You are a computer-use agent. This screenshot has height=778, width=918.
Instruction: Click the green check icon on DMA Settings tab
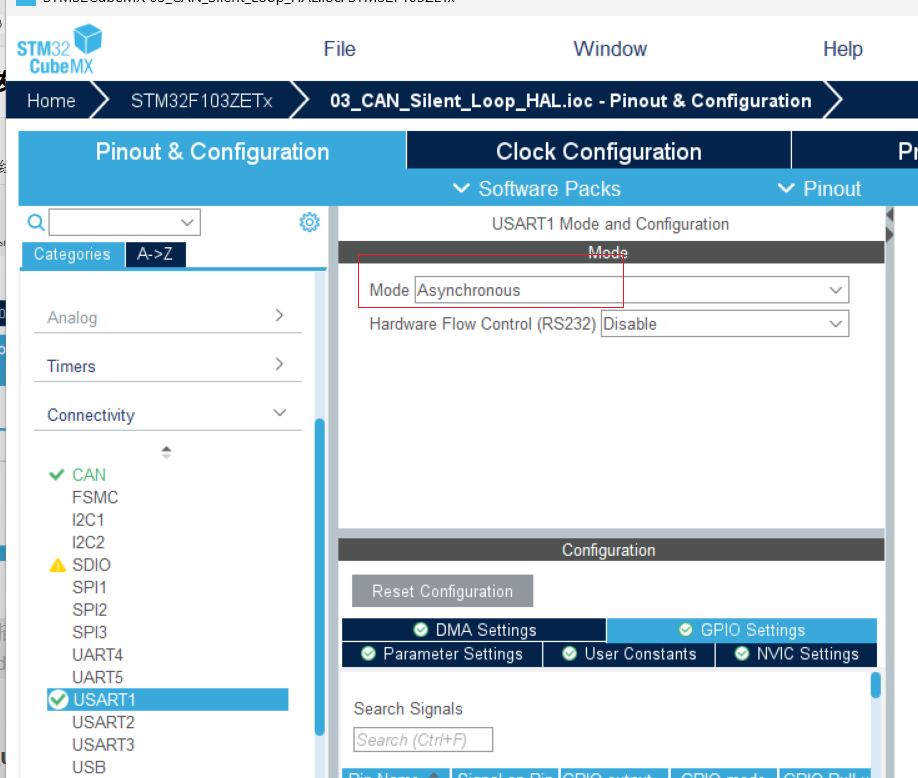click(x=420, y=630)
